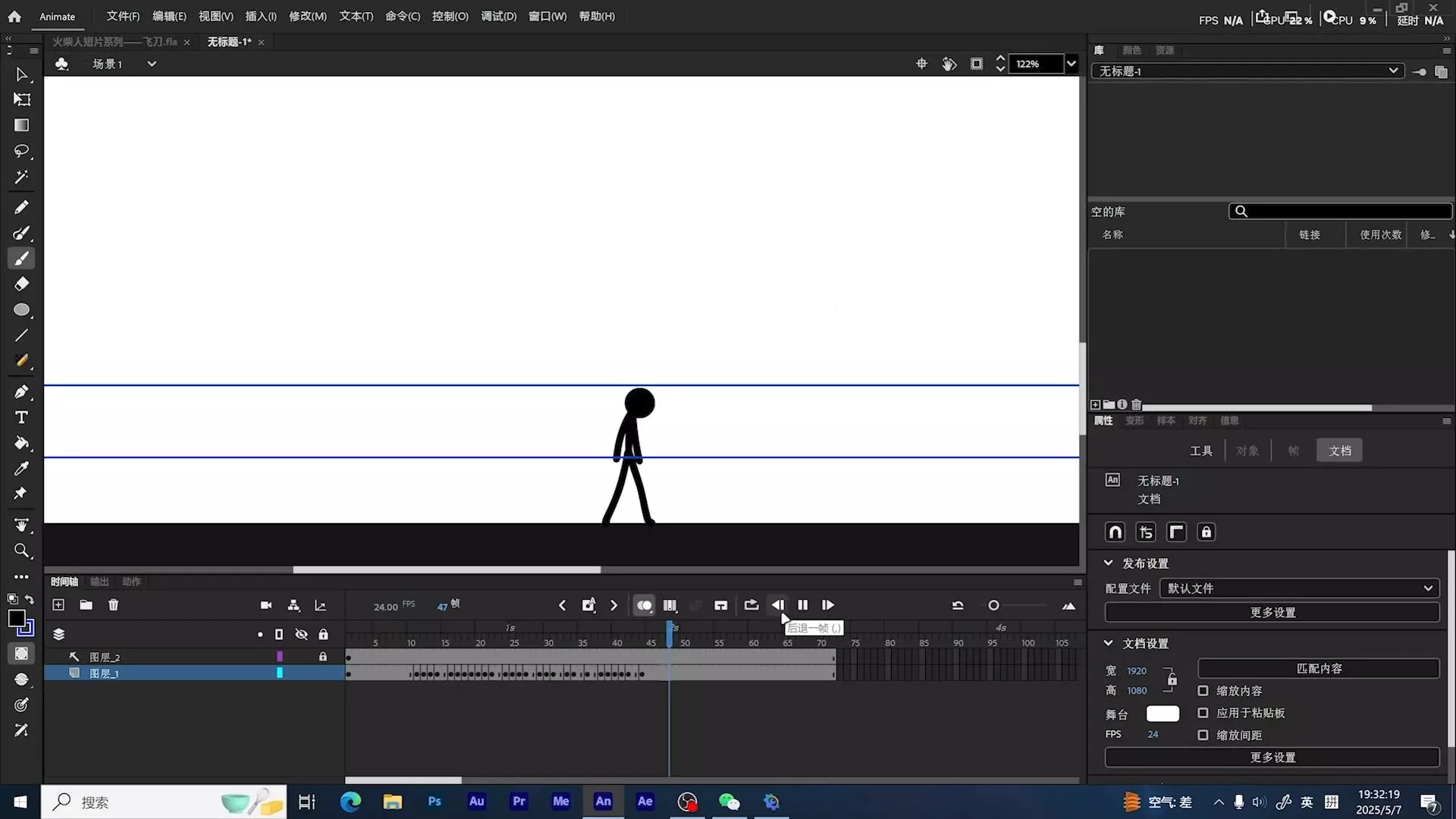Click the new layer icon
The image size is (1456, 819).
coord(58,605)
